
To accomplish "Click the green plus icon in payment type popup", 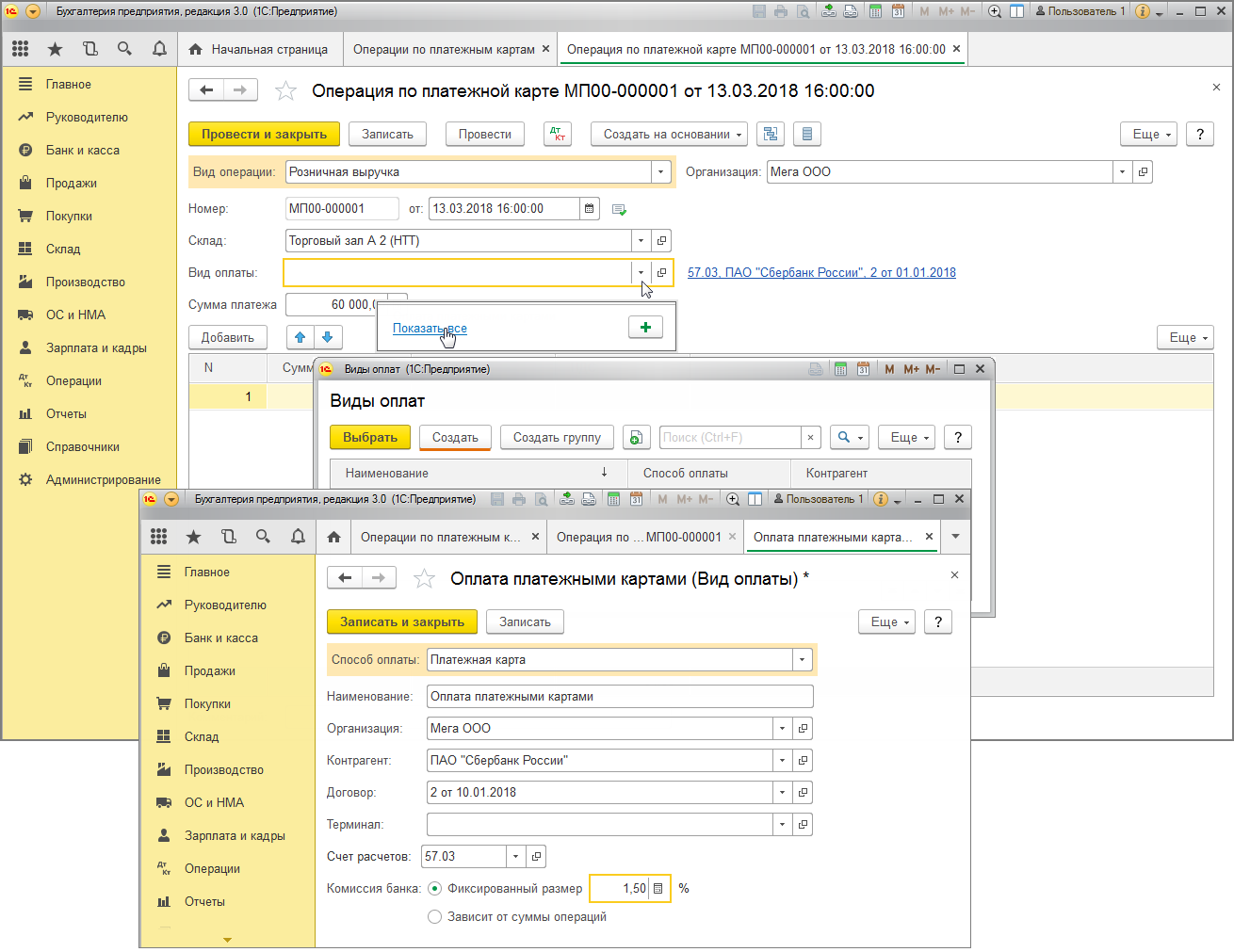I will [645, 327].
